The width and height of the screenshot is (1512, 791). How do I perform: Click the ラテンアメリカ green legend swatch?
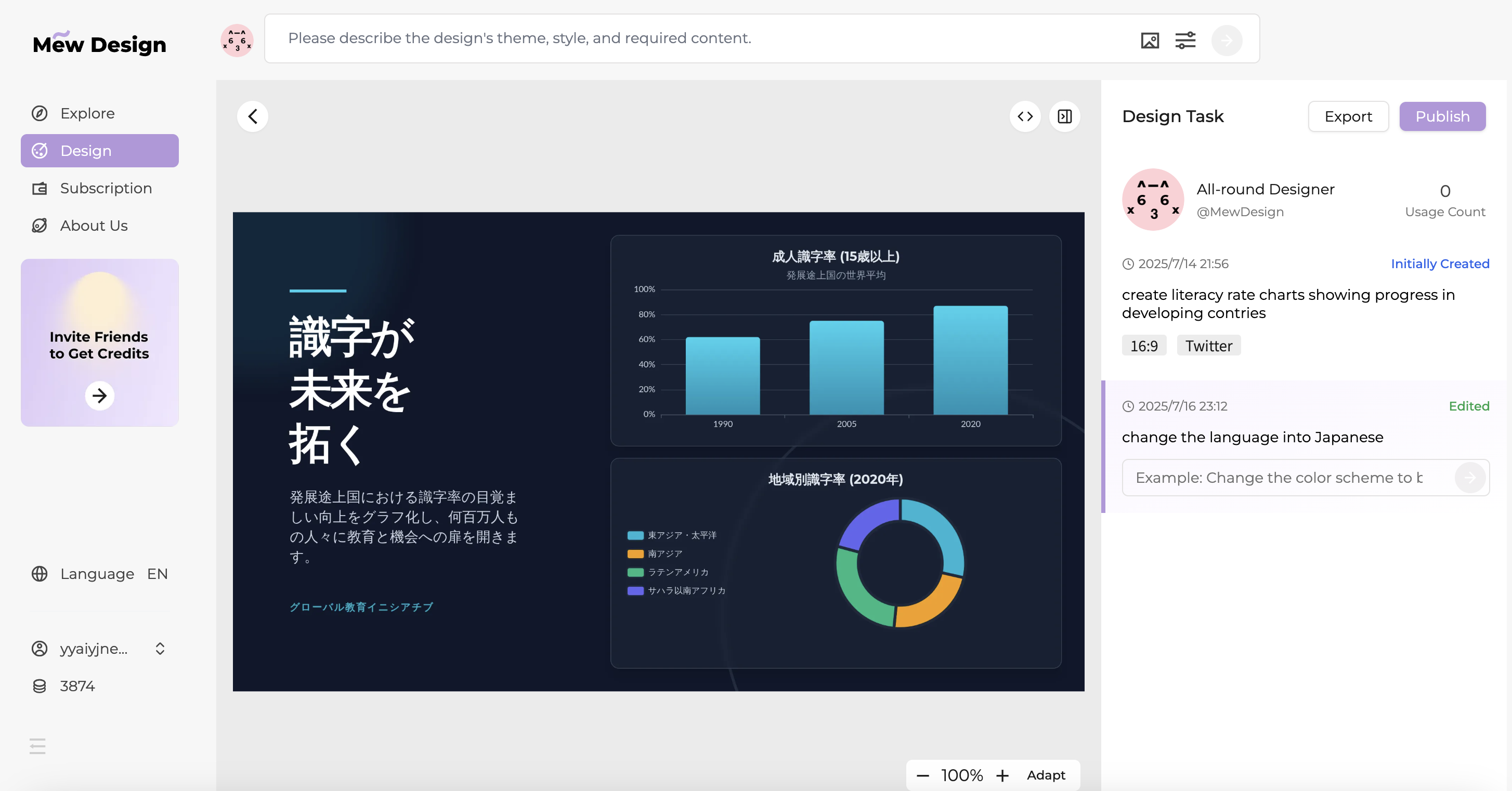635,572
